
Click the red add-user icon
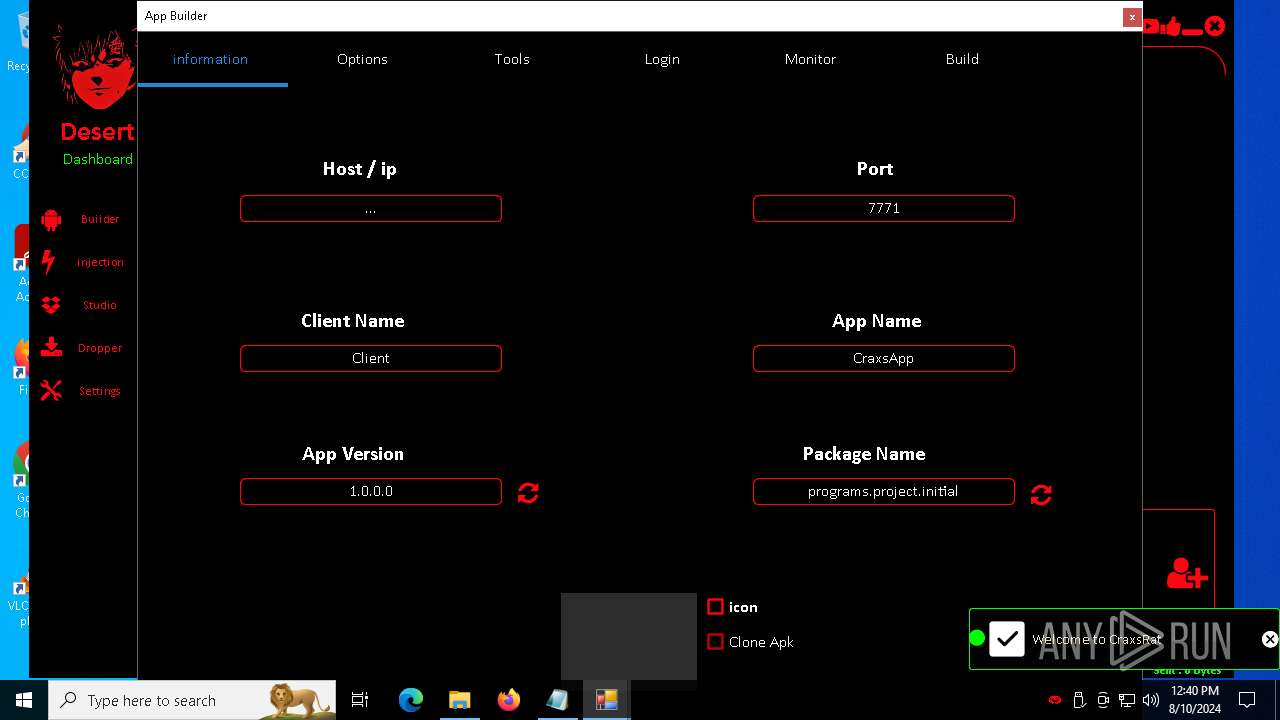(1187, 574)
